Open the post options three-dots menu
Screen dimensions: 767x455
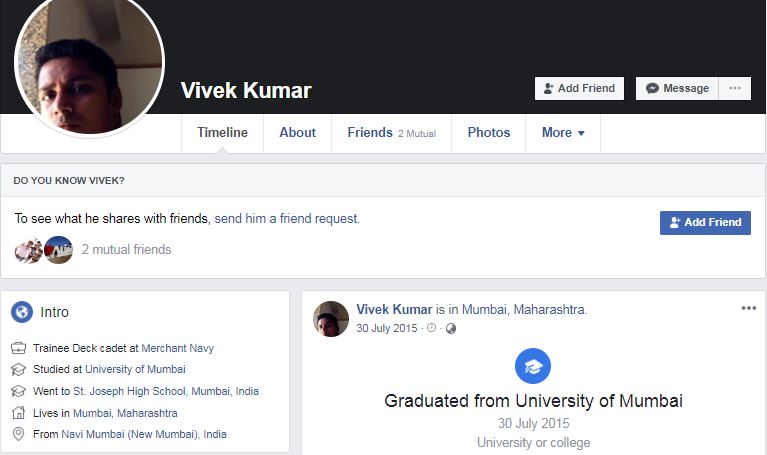click(748, 308)
